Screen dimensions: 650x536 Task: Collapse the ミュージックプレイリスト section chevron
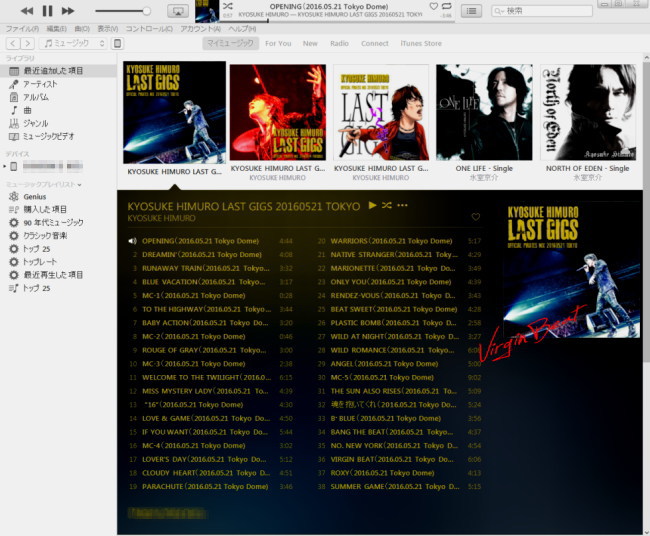coord(80,185)
